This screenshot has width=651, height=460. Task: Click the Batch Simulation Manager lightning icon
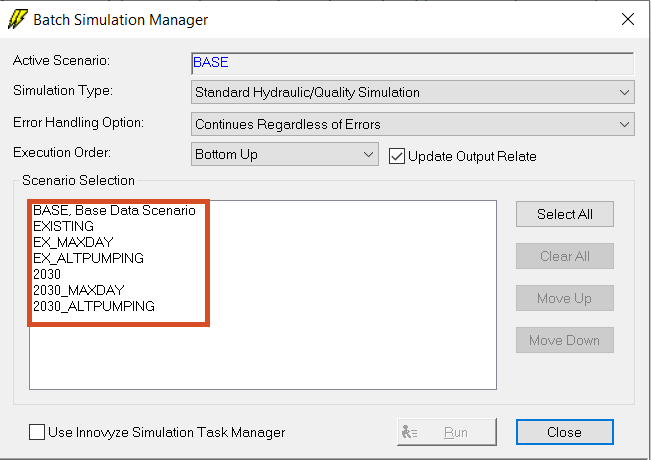(17, 19)
